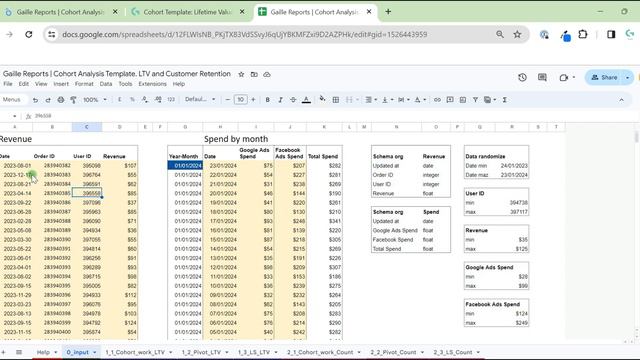The width and height of the screenshot is (640, 360).
Task: Decrease decimal places button
Action: (145, 100)
